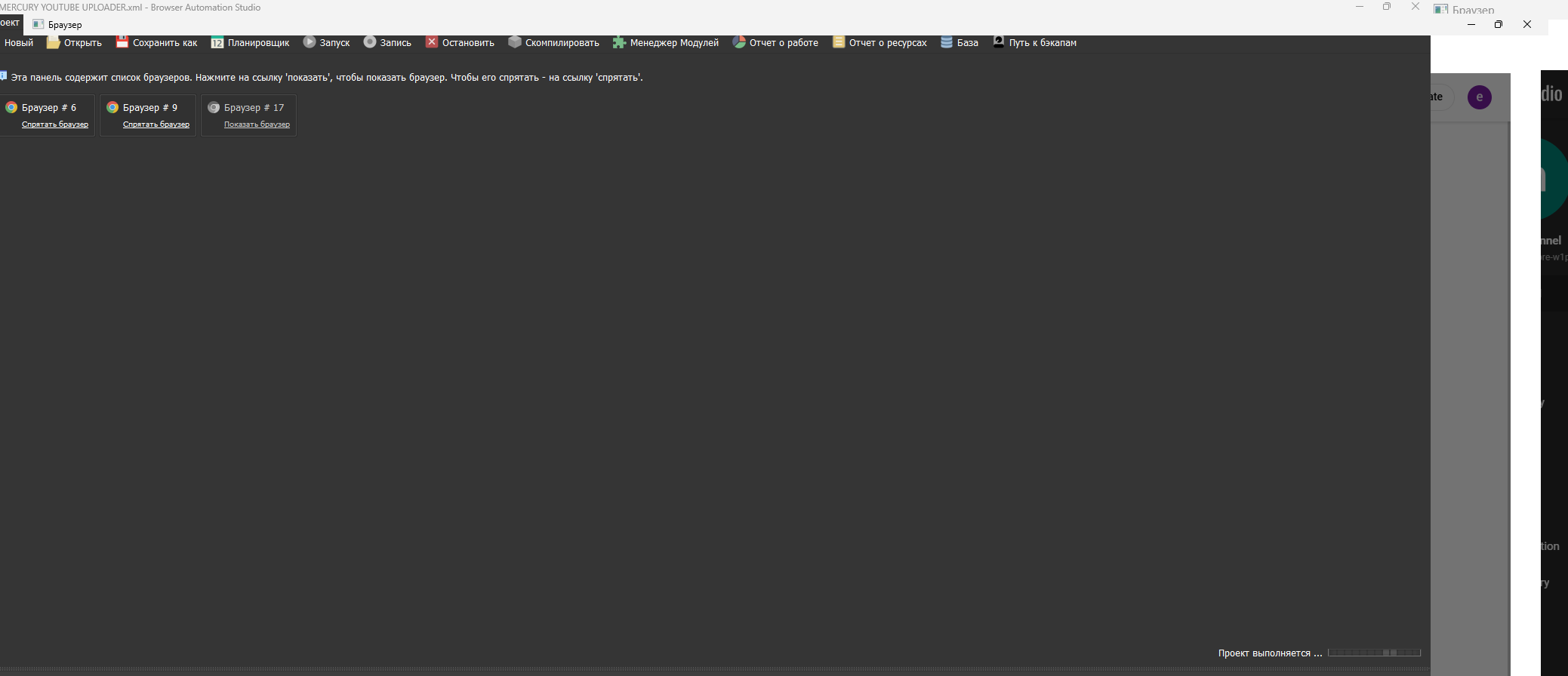Switch to the Браузер tab
Image resolution: width=1568 pixels, height=676 pixels.
coord(58,25)
